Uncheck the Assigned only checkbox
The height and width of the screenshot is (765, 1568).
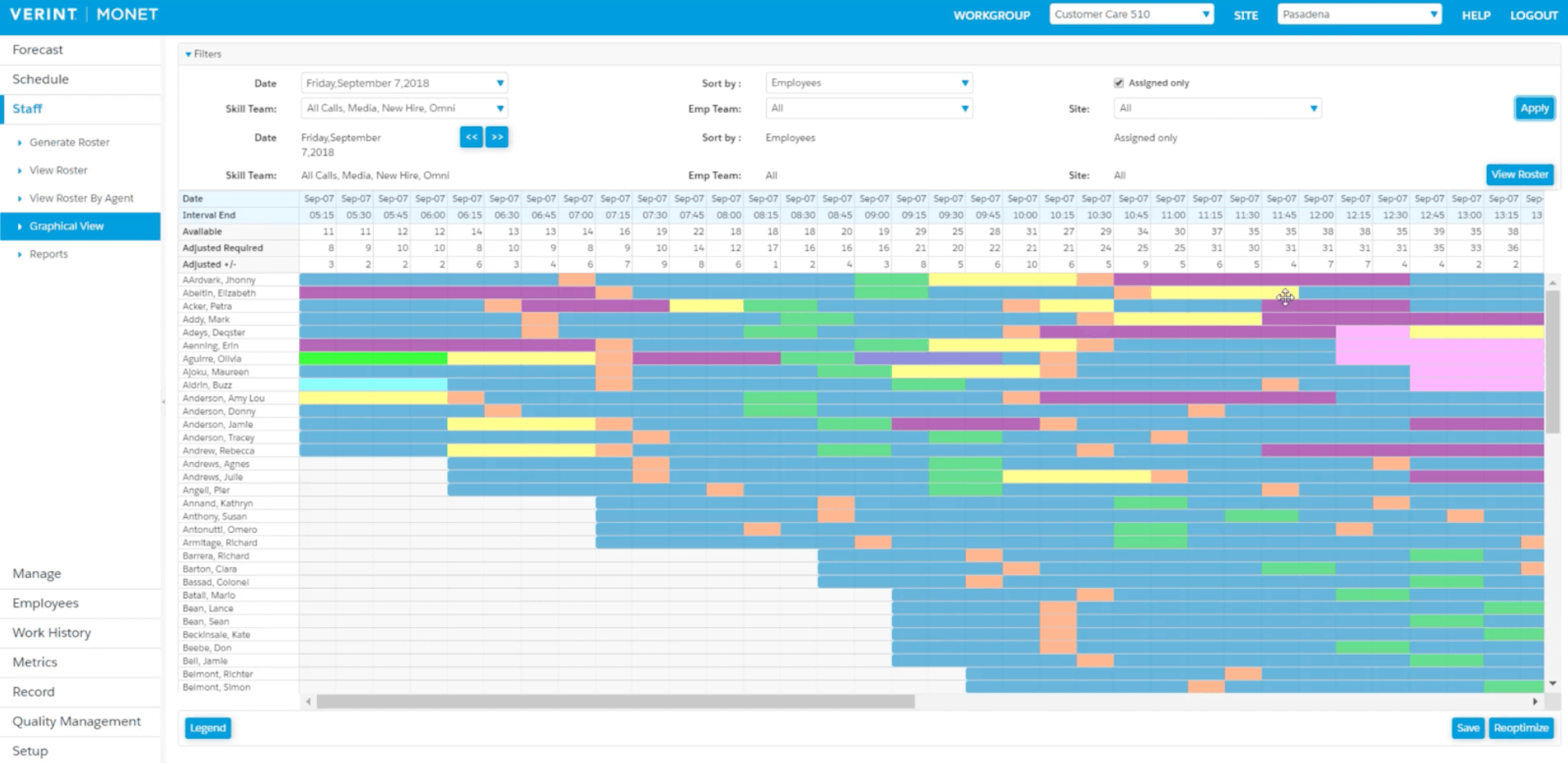coord(1119,83)
